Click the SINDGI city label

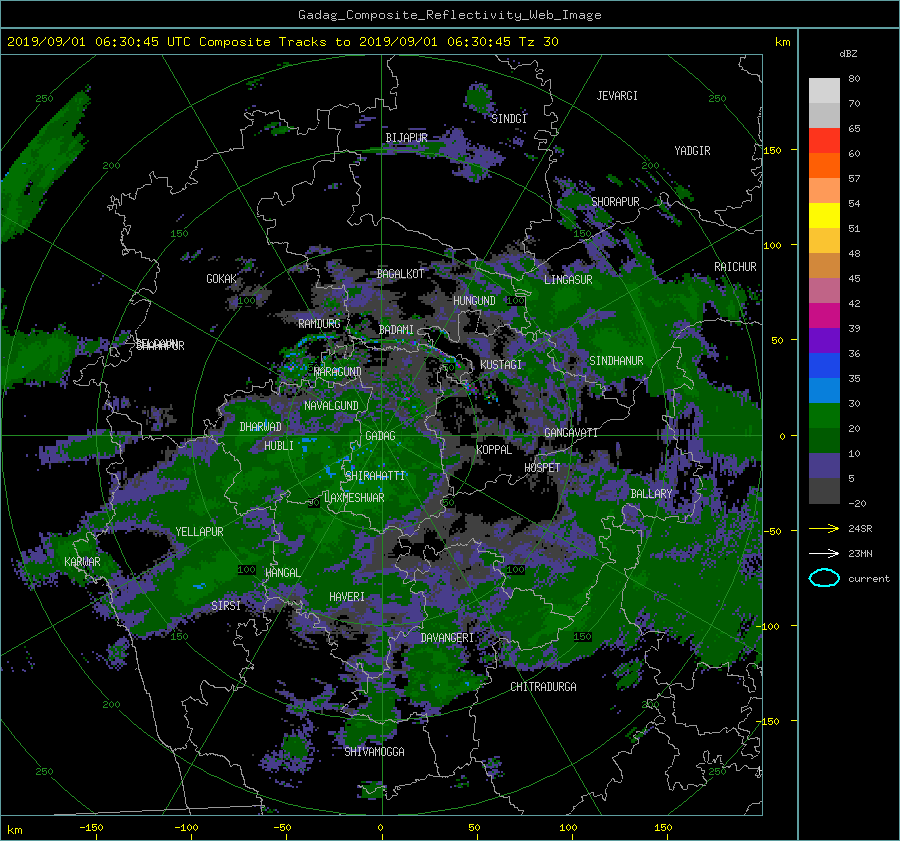pyautogui.click(x=509, y=119)
